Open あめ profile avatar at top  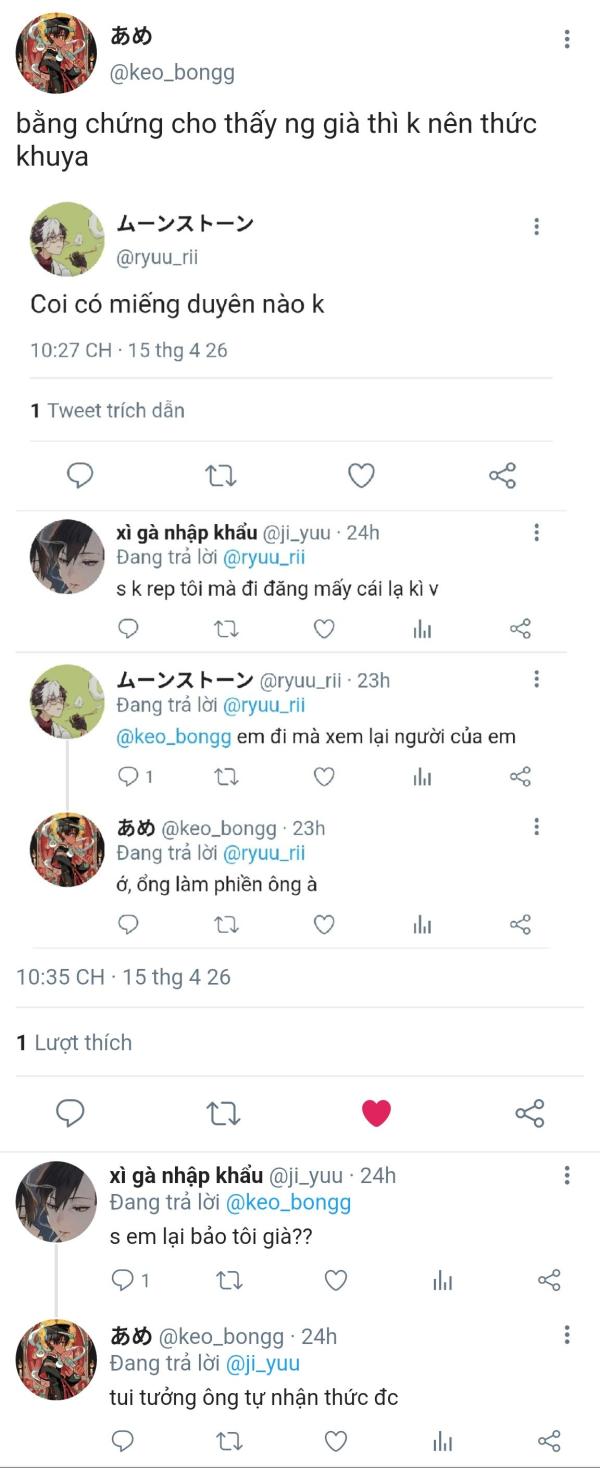56,54
